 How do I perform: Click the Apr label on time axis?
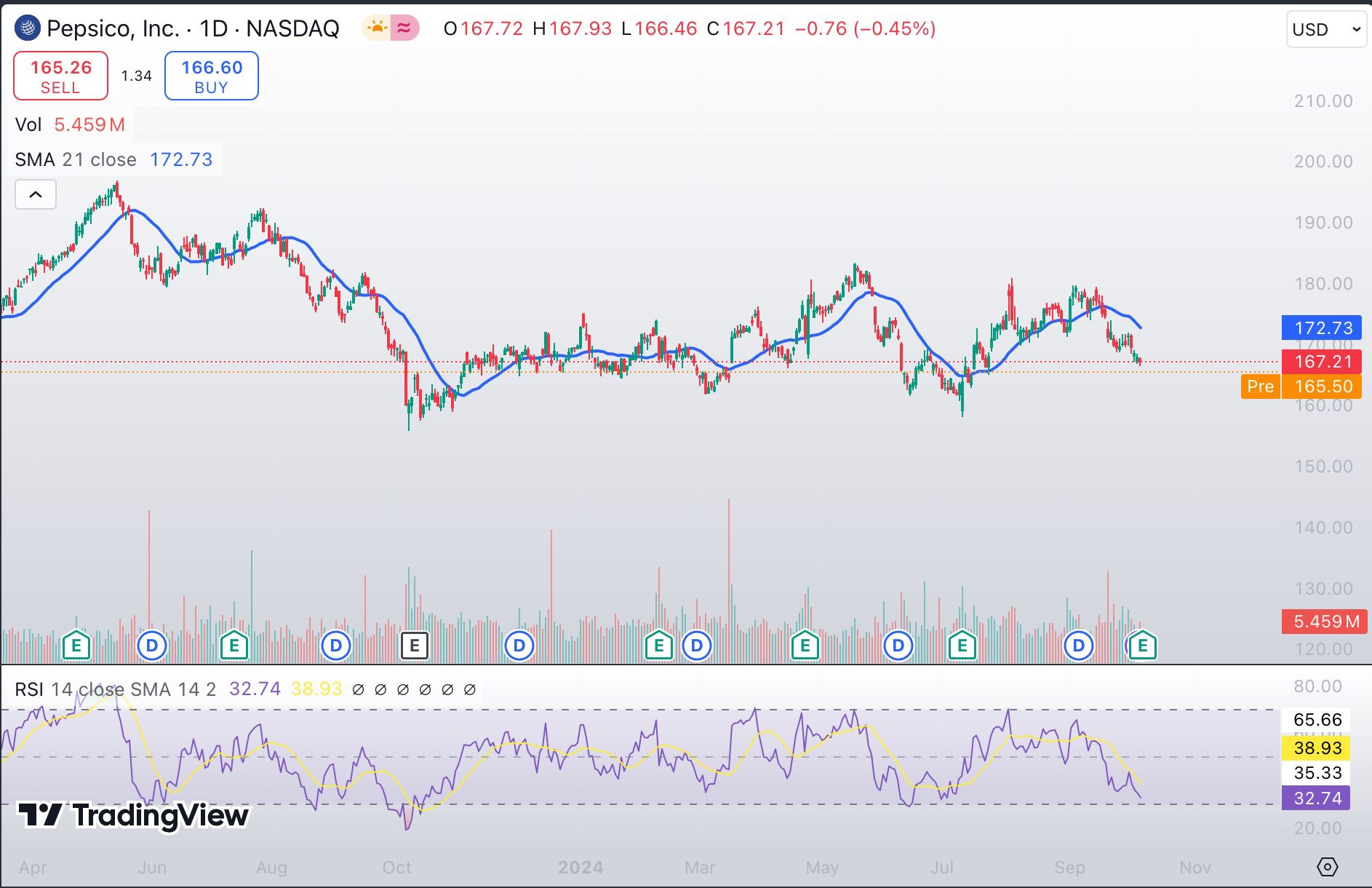click(x=33, y=867)
